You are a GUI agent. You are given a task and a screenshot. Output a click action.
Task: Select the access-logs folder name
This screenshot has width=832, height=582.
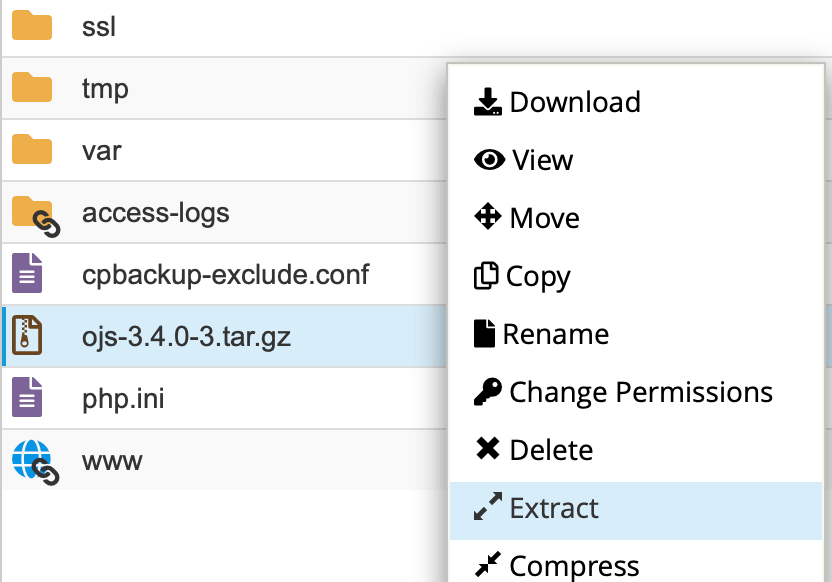(155, 212)
